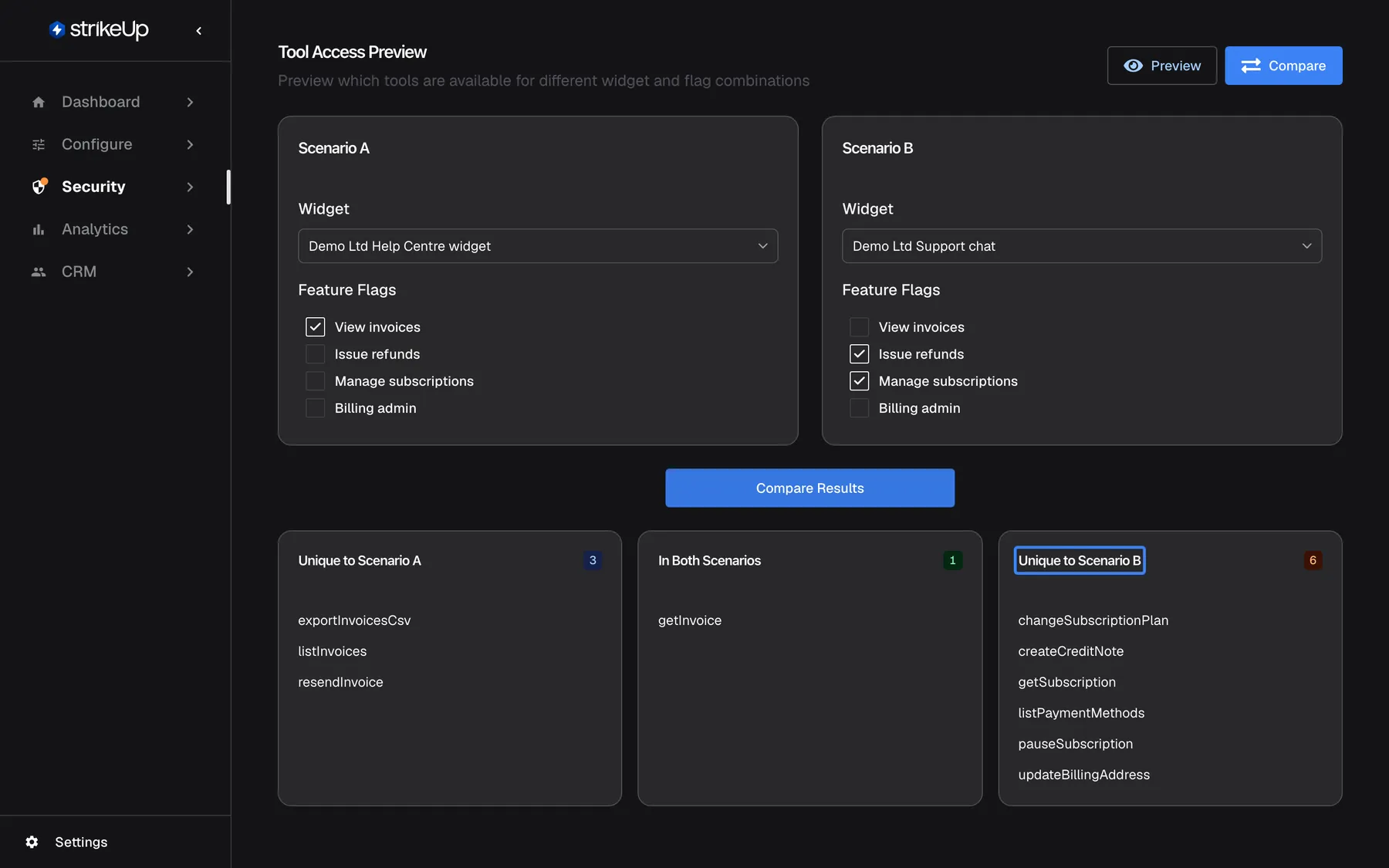The image size is (1389, 868).
Task: Uncheck Issue refunds in Scenario B
Action: 860,354
